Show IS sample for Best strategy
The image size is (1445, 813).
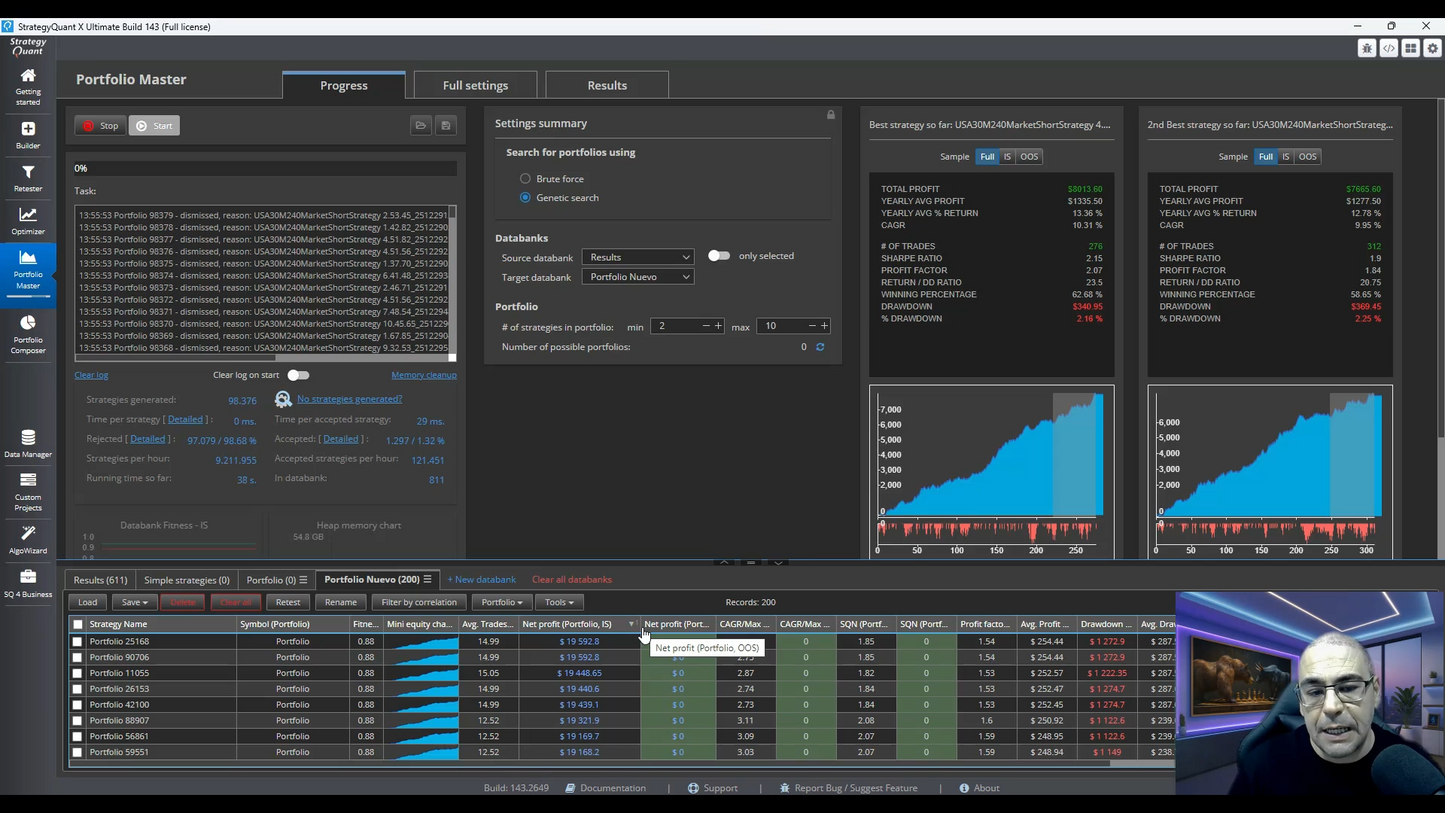pos(1007,157)
